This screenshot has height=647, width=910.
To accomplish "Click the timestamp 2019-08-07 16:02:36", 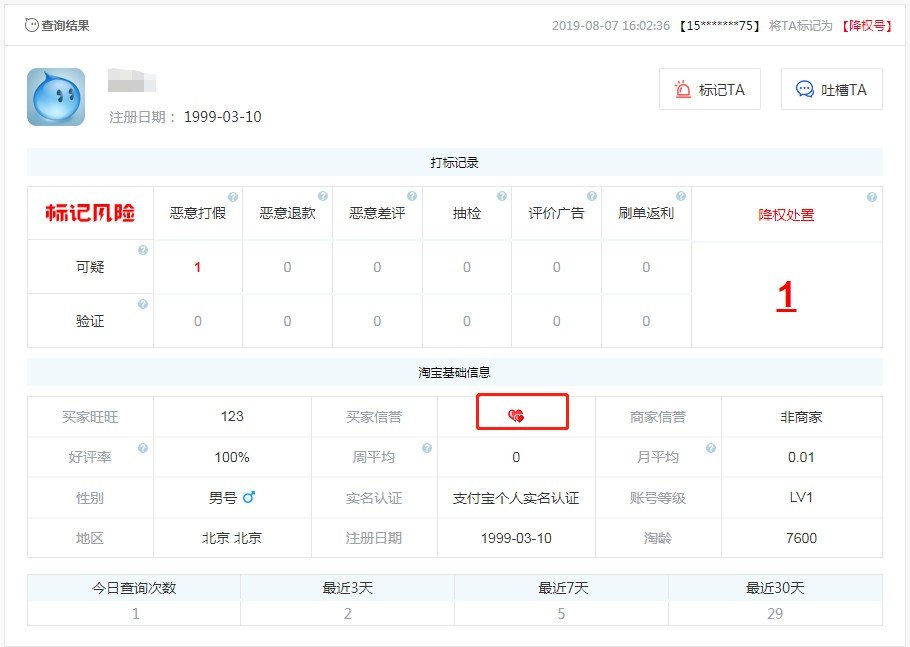I will pos(611,26).
